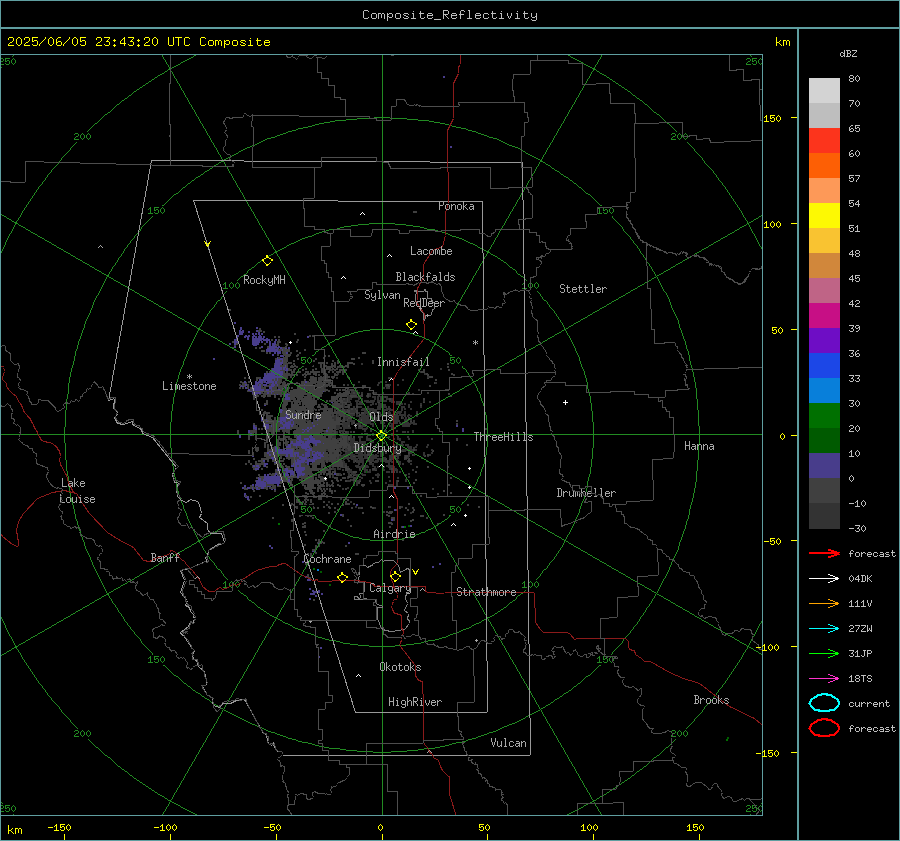Click the dBZ legend heading
Image resolution: width=900 pixels, height=841 pixels.
click(x=848, y=53)
